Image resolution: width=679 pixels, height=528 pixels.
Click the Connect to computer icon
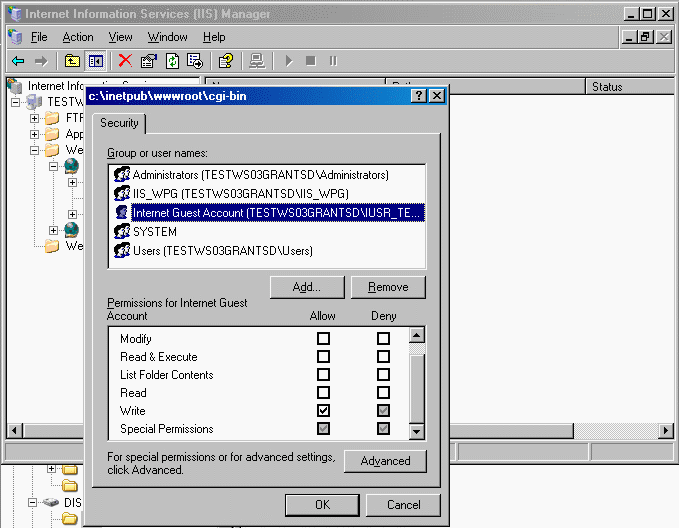tap(257, 61)
